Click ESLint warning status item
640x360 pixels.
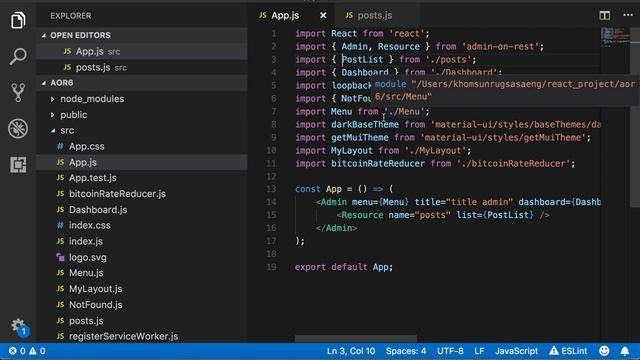[568, 351]
